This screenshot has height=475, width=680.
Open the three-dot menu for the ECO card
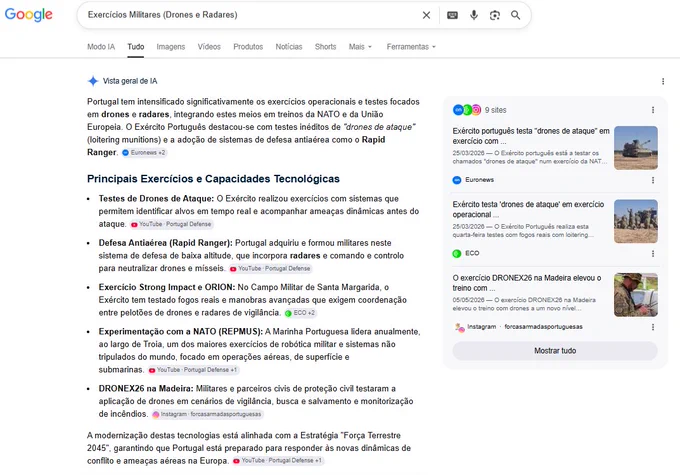point(653,253)
